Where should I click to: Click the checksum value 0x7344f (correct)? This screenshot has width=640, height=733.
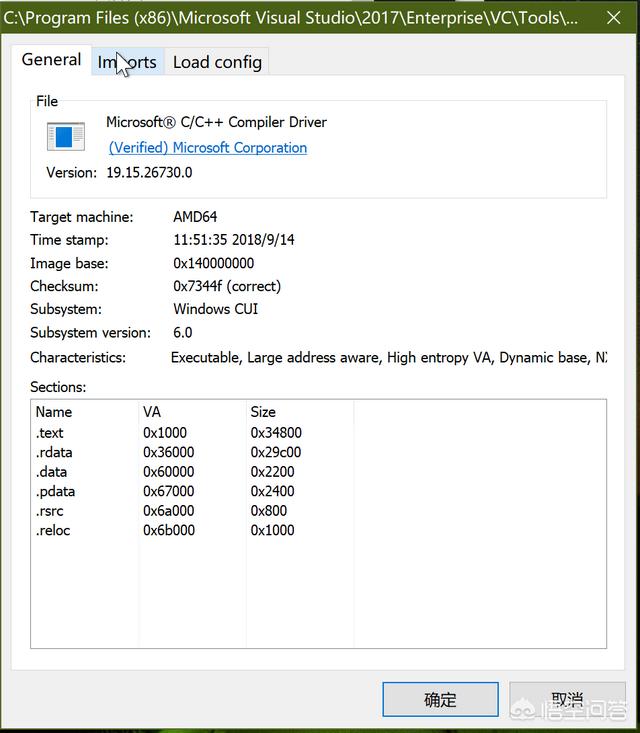click(x=227, y=286)
